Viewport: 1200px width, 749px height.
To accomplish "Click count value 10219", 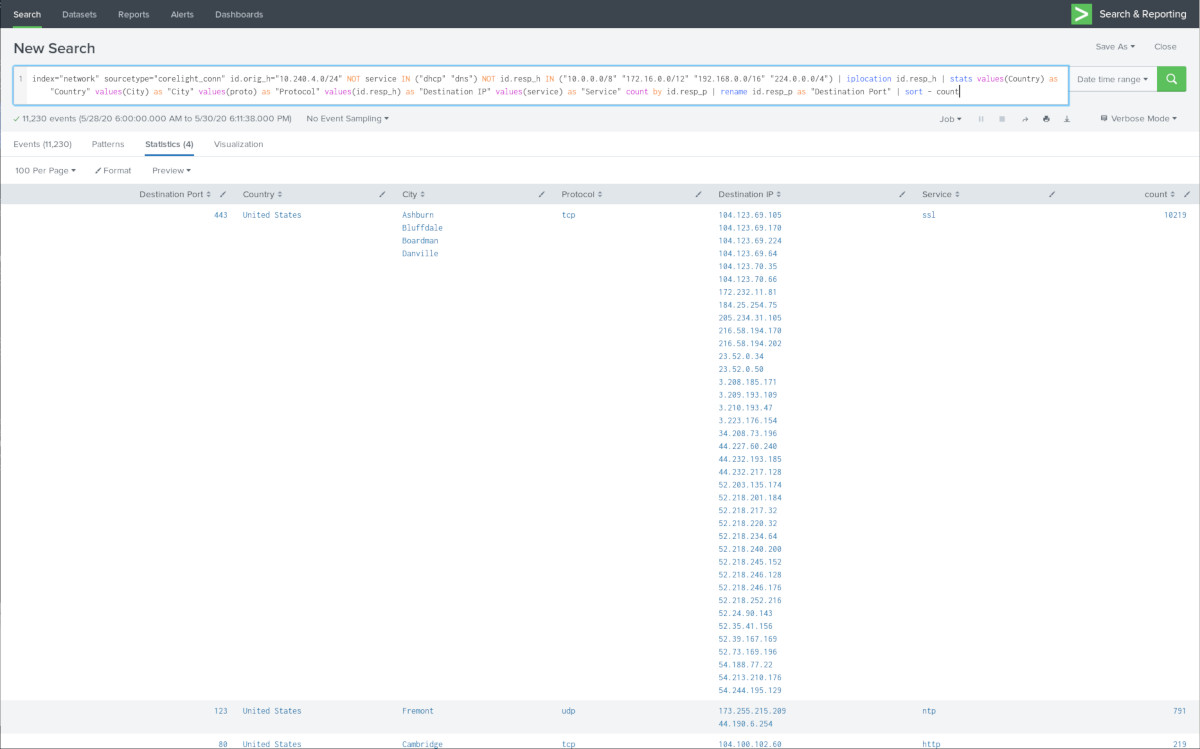I will click(1175, 215).
